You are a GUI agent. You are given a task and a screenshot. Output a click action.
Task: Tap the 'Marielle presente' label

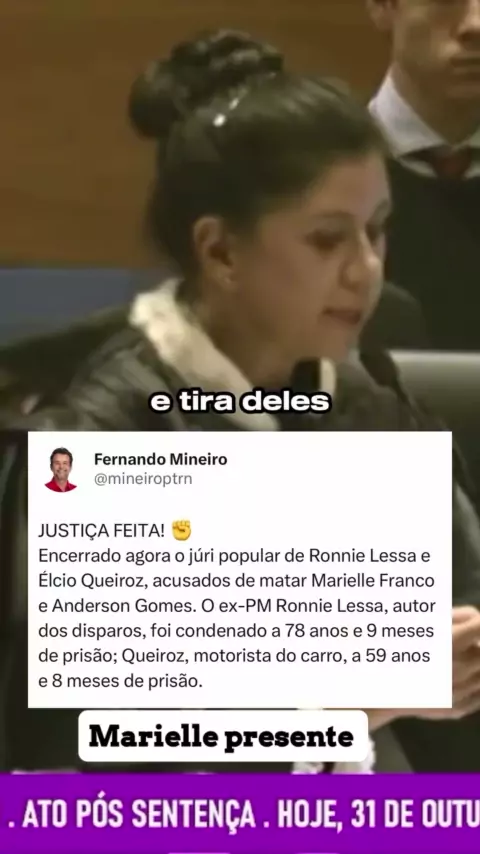222,736
